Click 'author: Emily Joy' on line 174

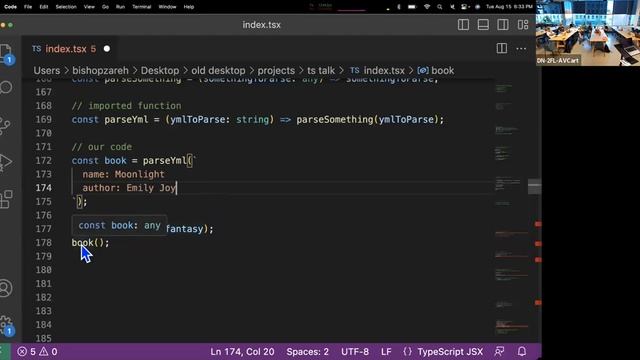click(129, 188)
